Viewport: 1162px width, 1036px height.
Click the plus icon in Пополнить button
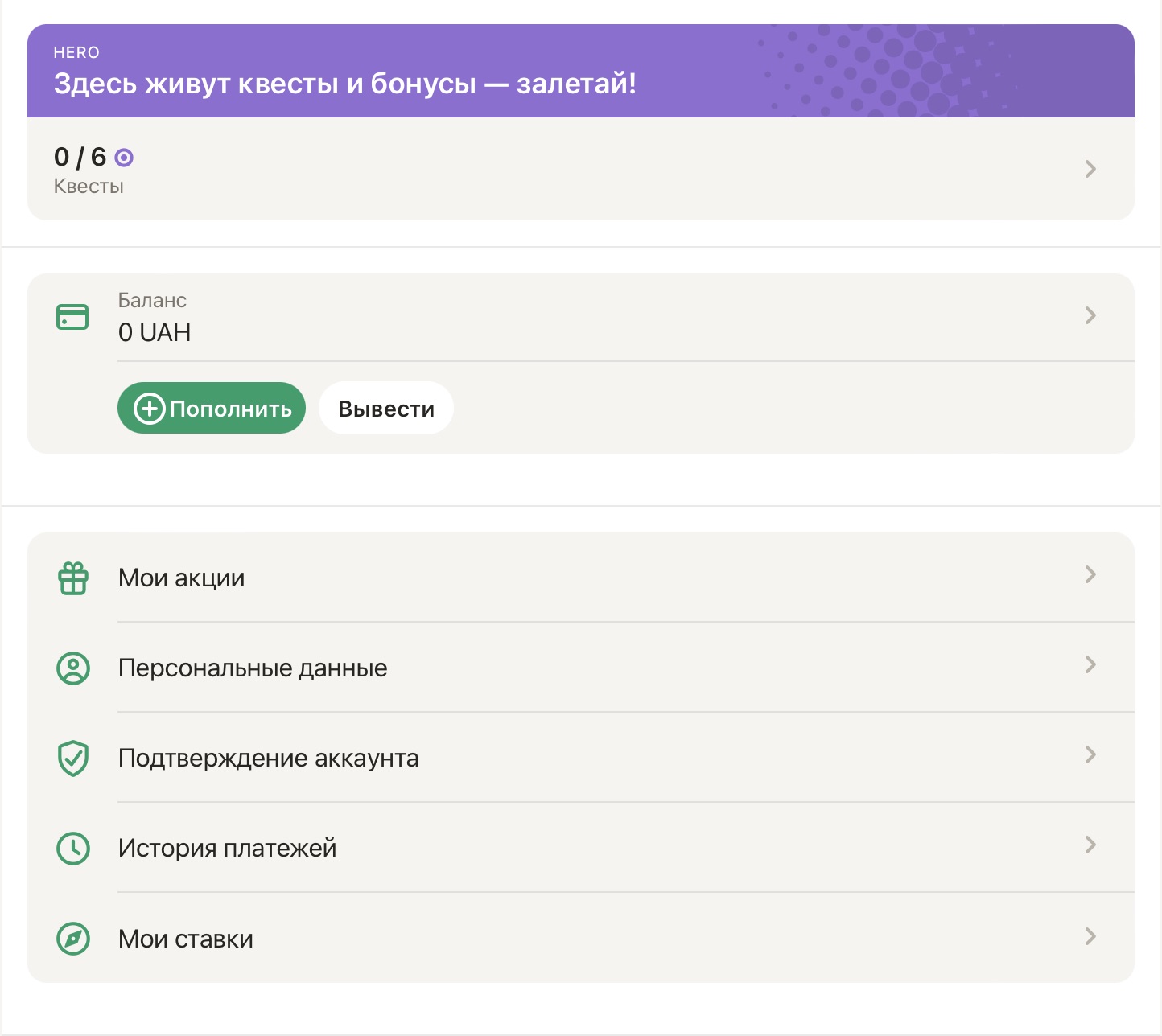(149, 409)
